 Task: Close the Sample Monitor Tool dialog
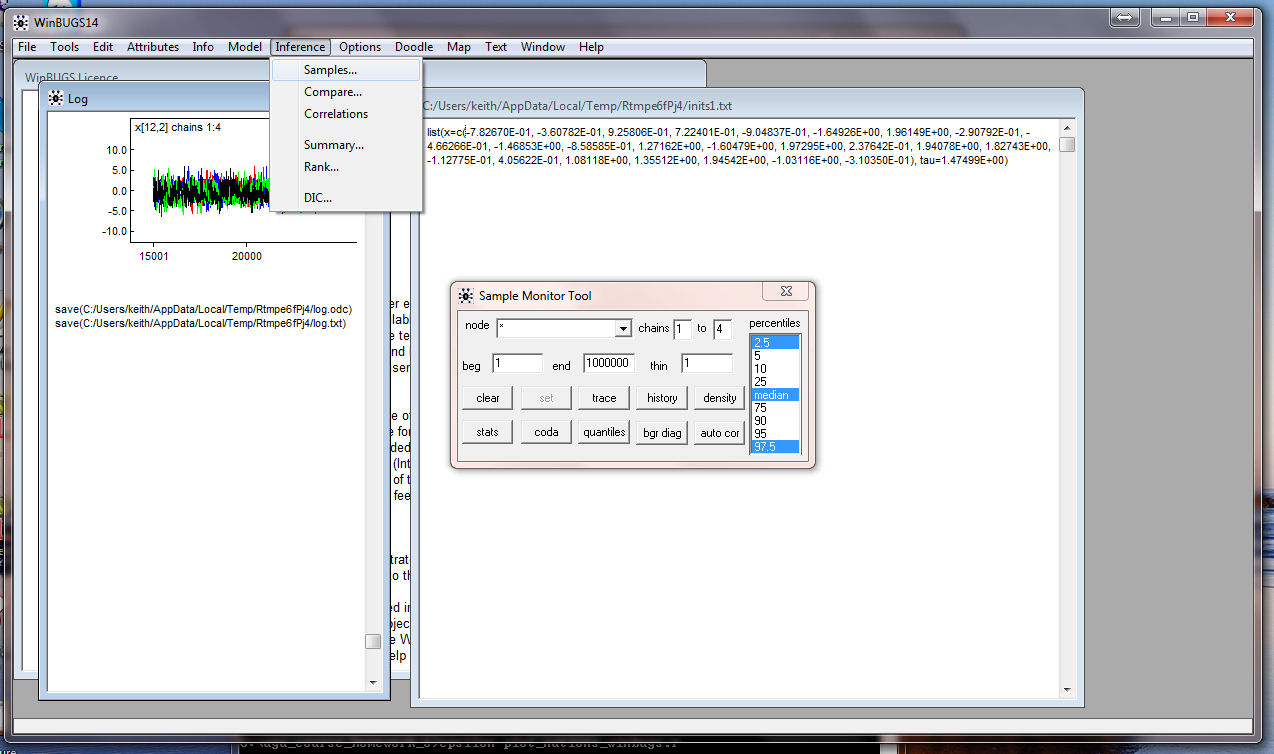point(786,291)
